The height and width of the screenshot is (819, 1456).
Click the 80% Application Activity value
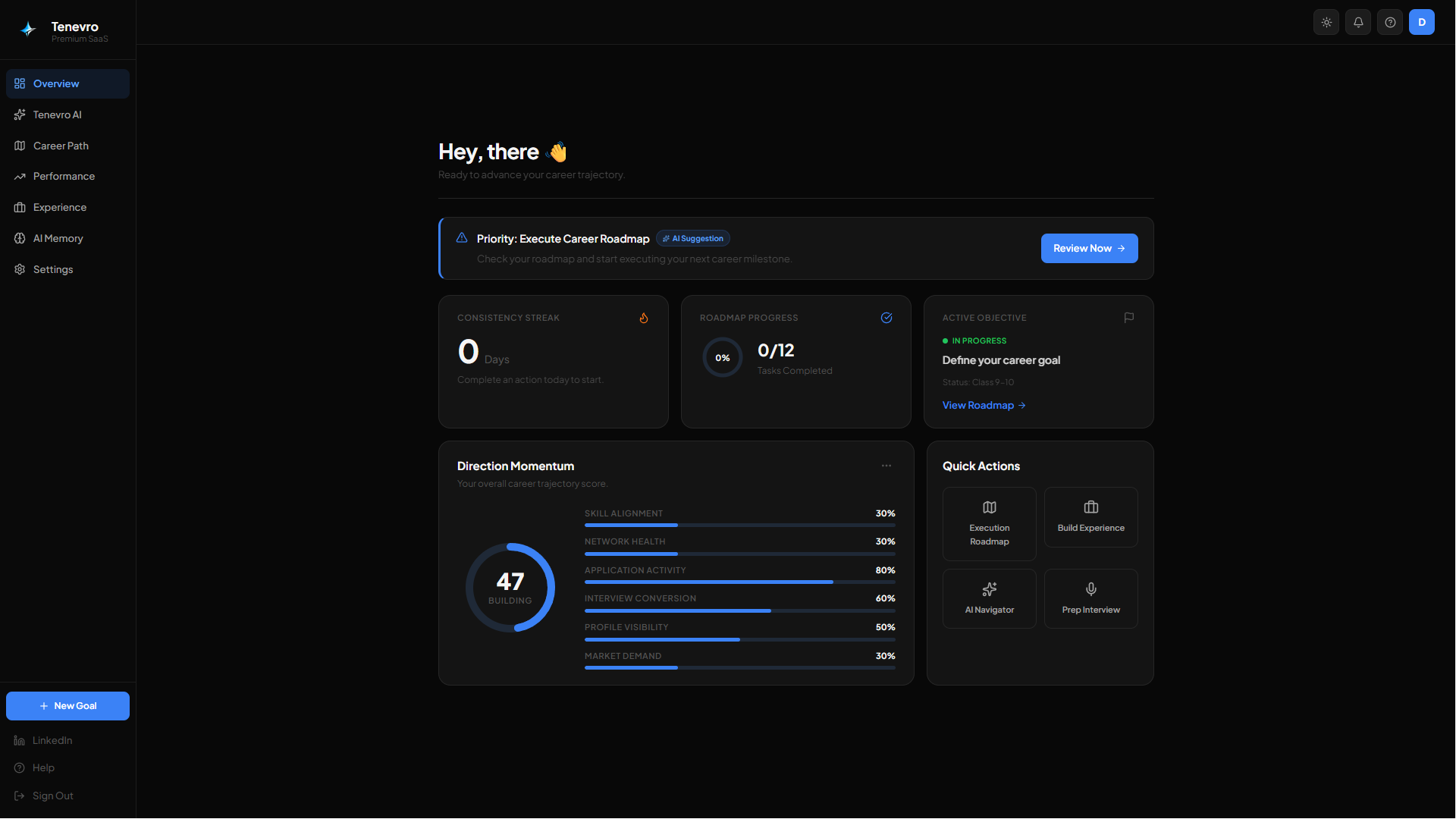tap(885, 570)
